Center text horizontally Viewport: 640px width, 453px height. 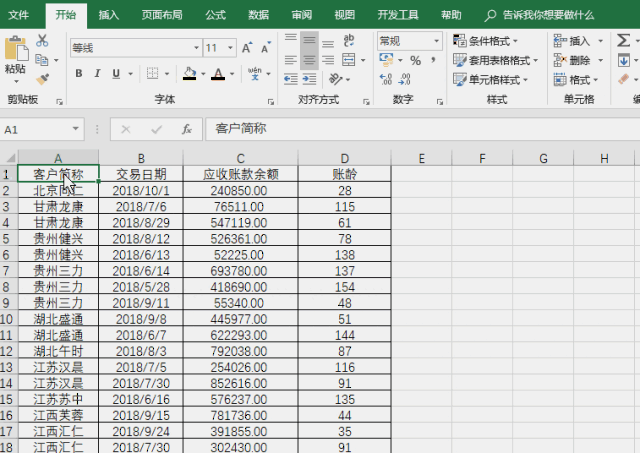[309, 60]
